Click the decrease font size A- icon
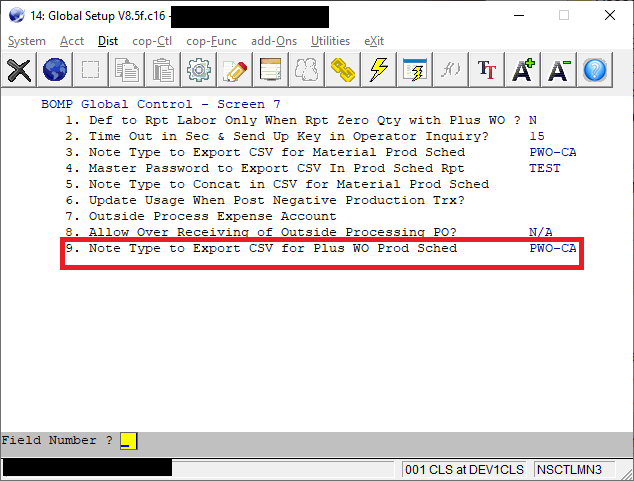 coord(559,69)
